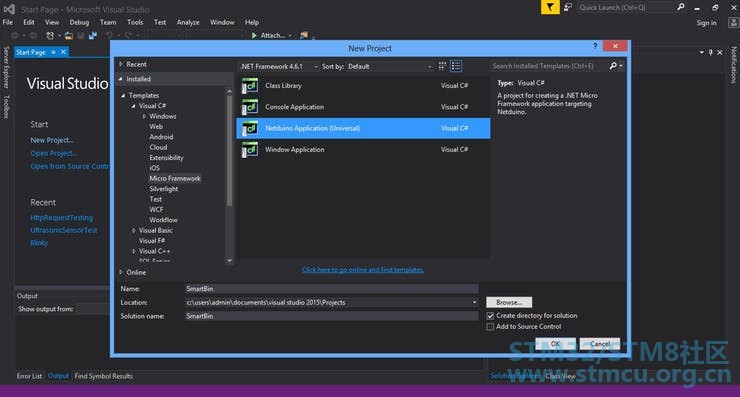740x397 pixels.
Task: Open the New Project dialog help button
Action: point(595,46)
